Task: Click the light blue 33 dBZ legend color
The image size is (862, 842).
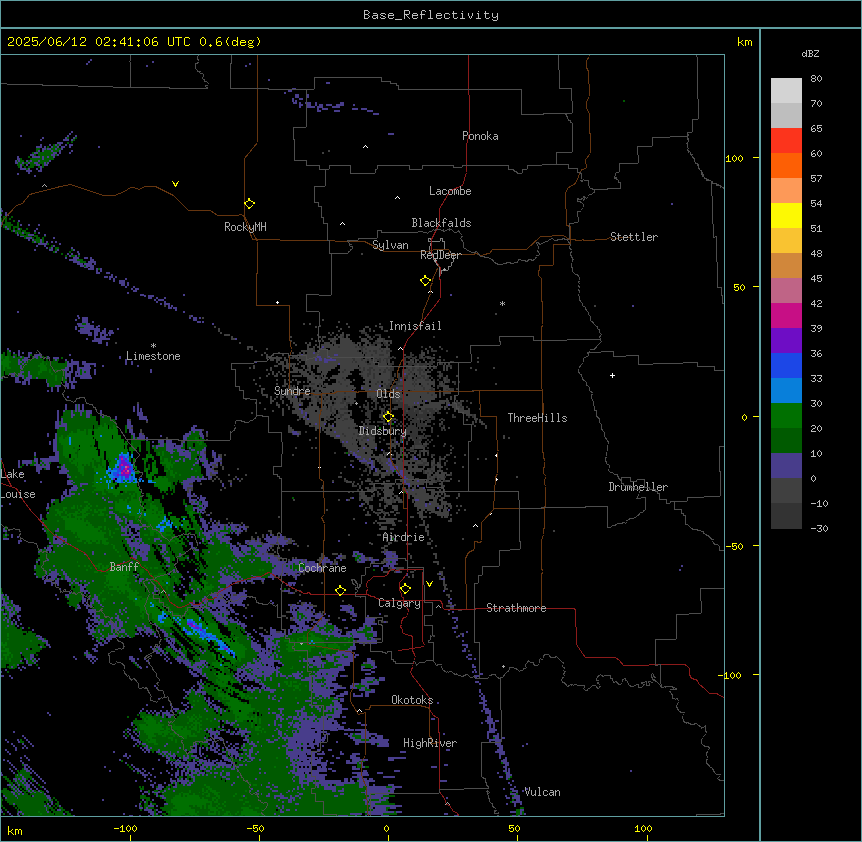Action: tap(786, 390)
